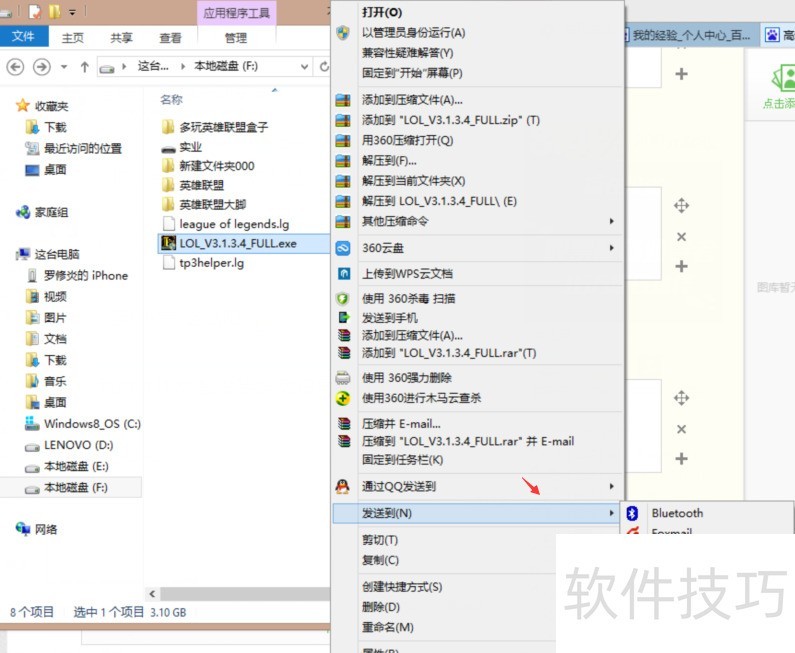Select the 新建文件夹000 folder
This screenshot has width=795, height=653.
click(216, 166)
